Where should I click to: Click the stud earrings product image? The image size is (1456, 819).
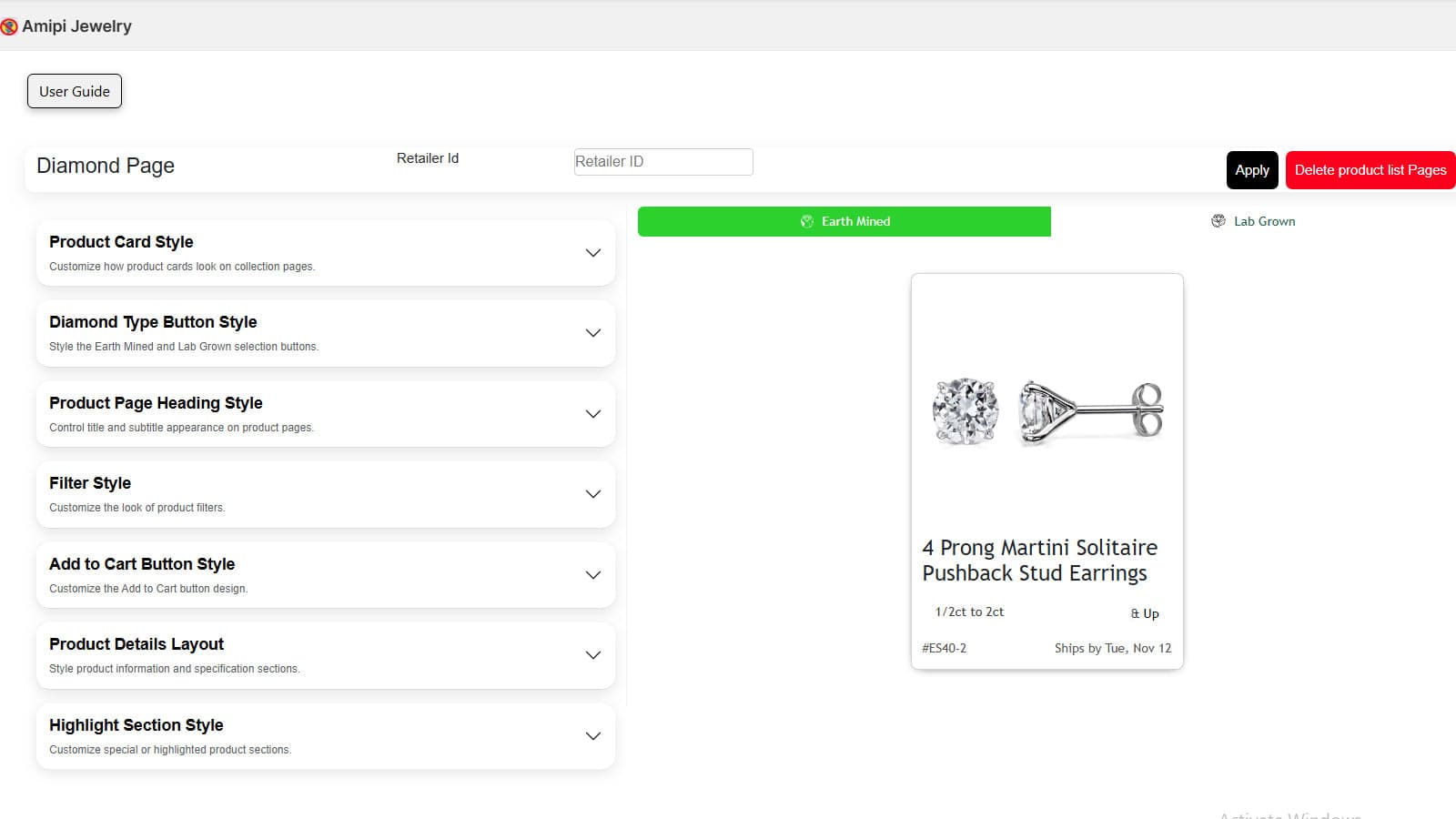[x=1047, y=411]
